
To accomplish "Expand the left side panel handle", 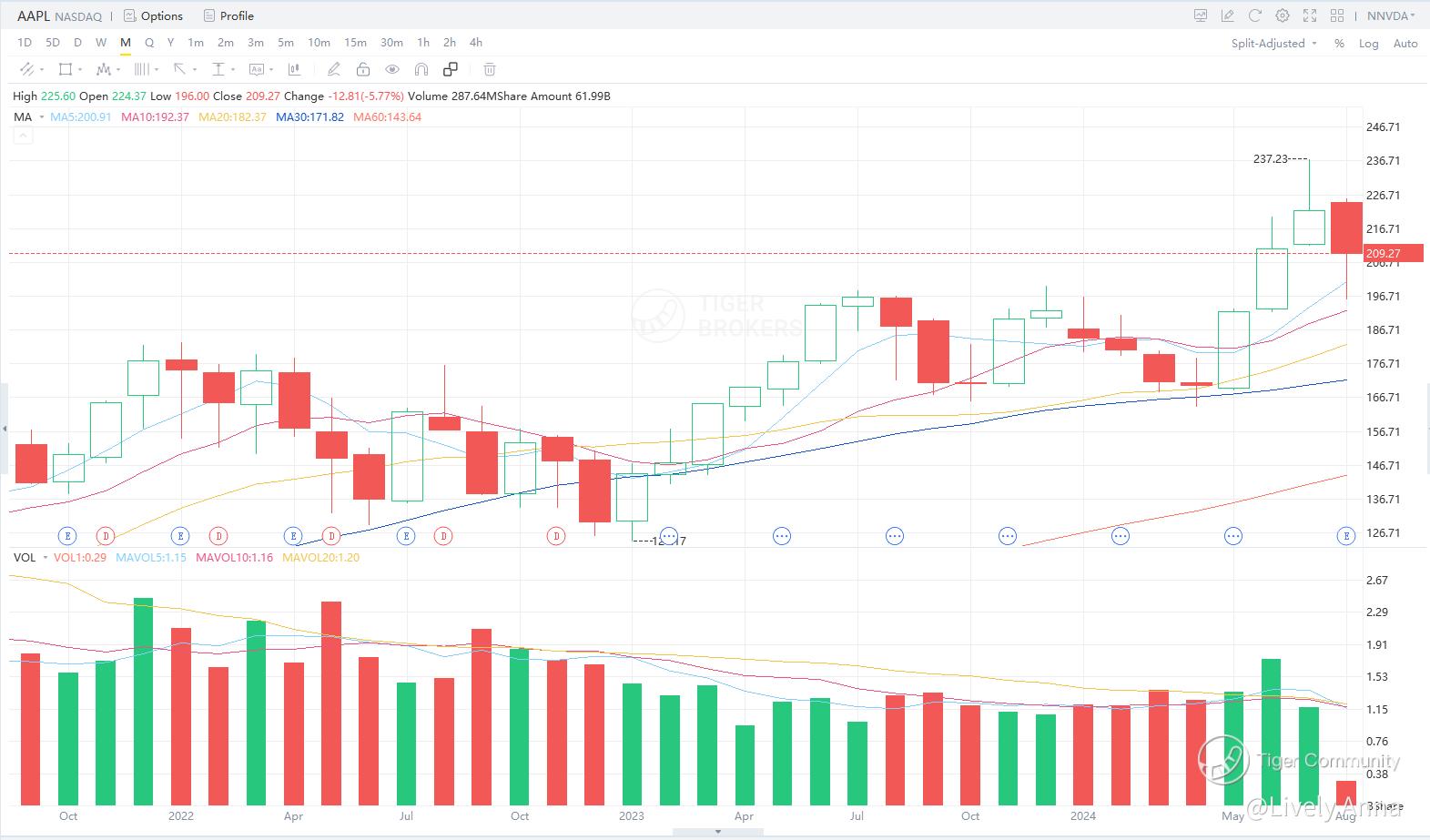I will point(4,429).
